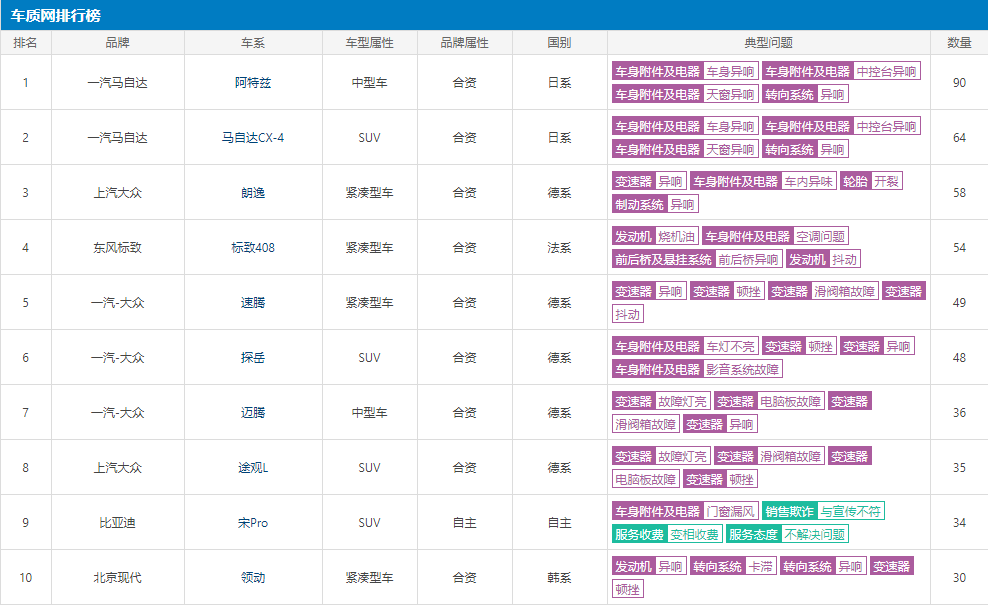
Task: Click the 品牌 column header
Action: (117, 42)
